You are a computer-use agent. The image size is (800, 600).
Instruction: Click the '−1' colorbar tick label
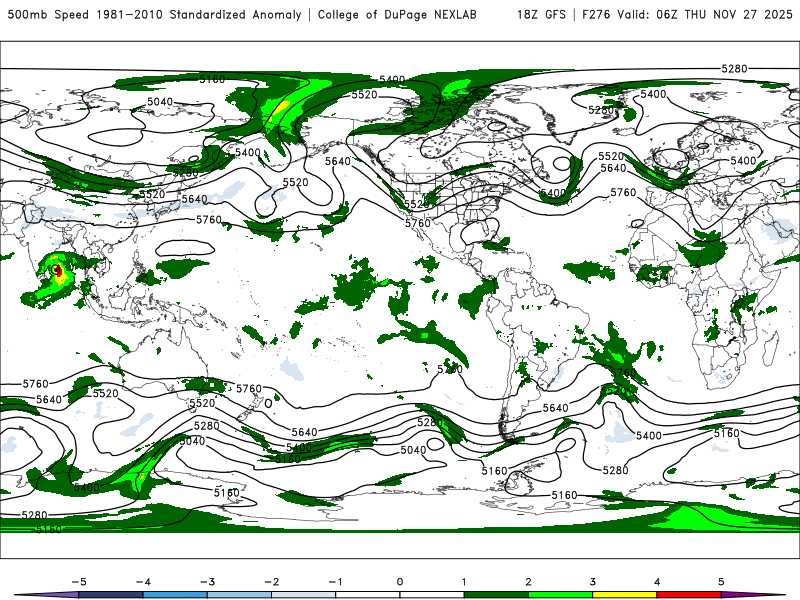click(335, 582)
